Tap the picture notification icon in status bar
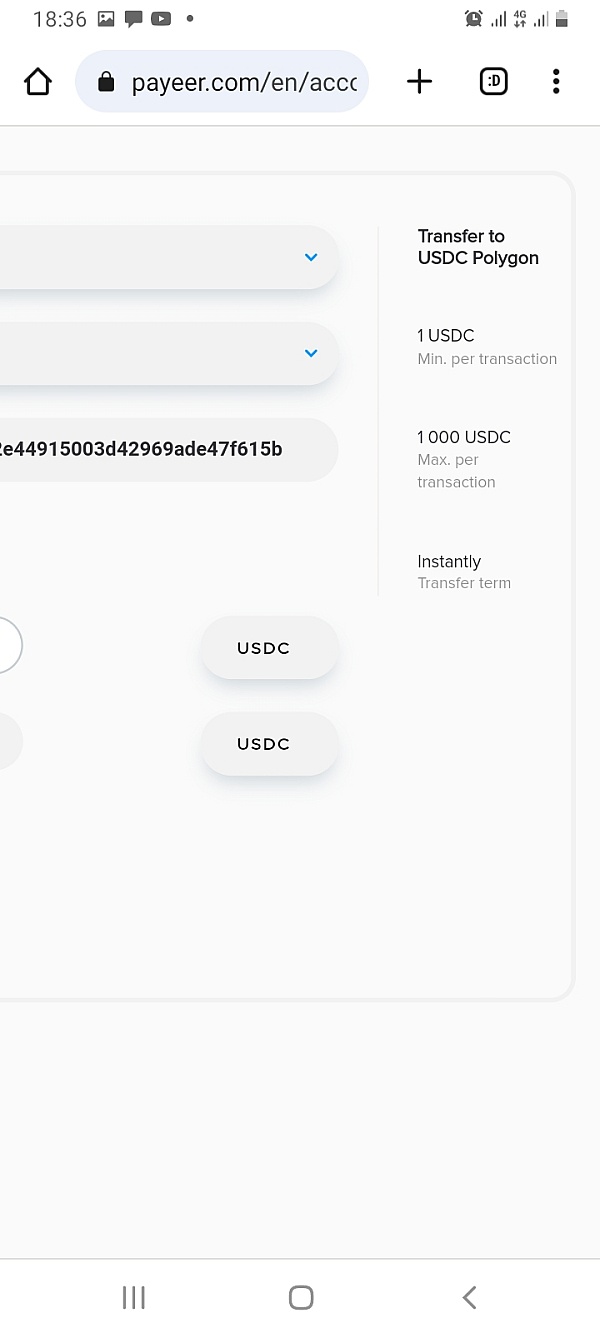 (107, 18)
